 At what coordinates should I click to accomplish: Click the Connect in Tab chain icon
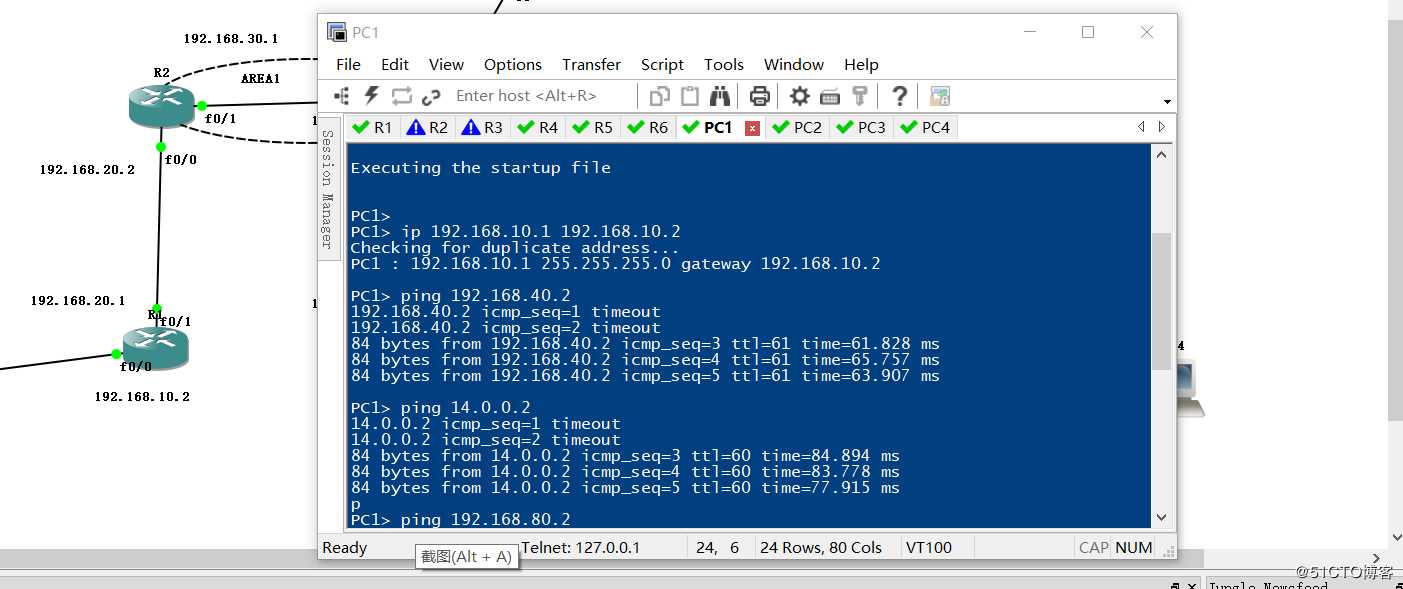point(431,96)
